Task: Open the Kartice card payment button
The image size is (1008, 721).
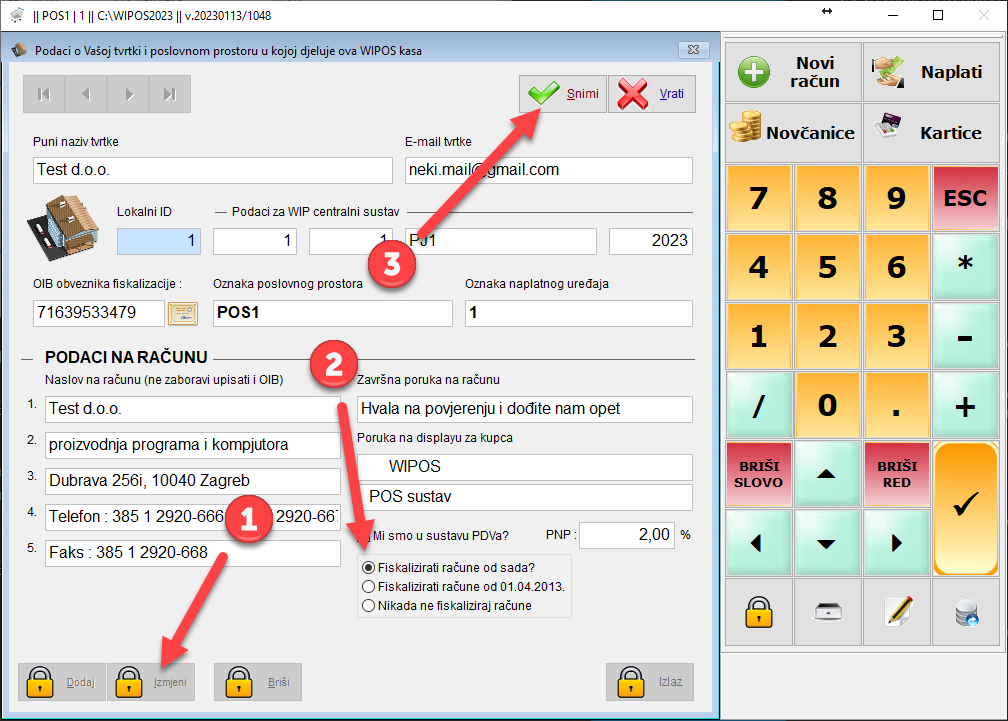Action: click(x=931, y=133)
